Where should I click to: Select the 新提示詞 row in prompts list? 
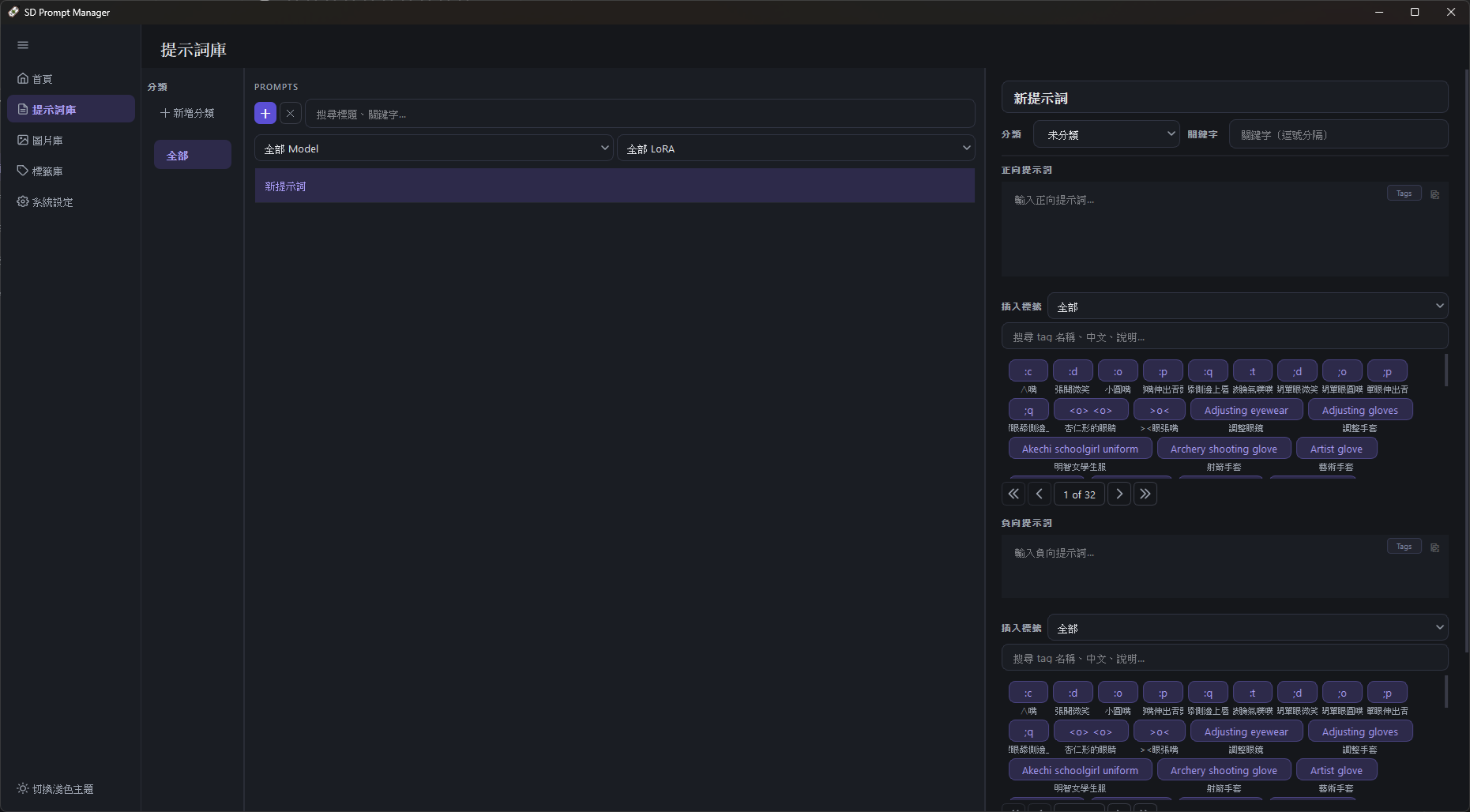tap(615, 186)
